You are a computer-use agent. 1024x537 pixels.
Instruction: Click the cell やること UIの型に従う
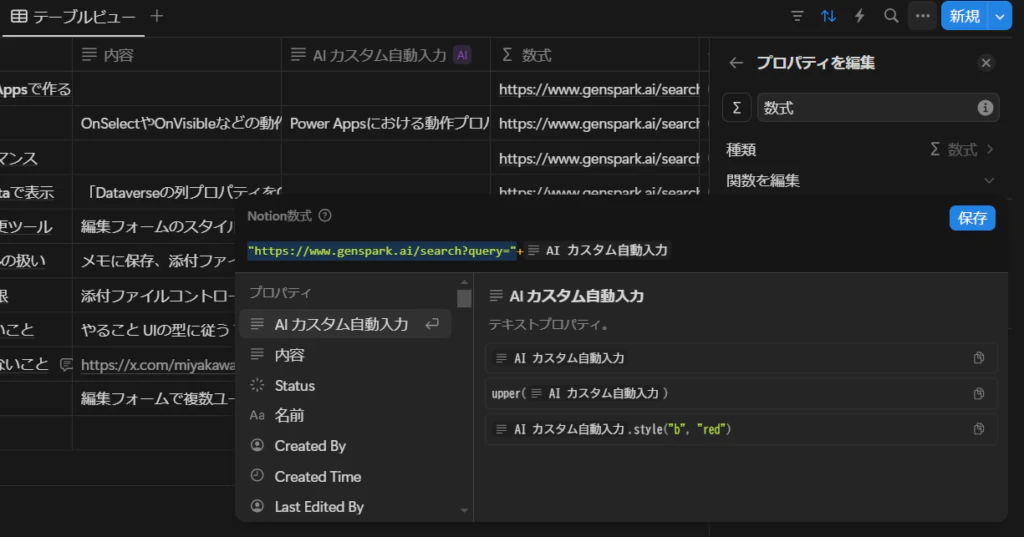[154, 330]
